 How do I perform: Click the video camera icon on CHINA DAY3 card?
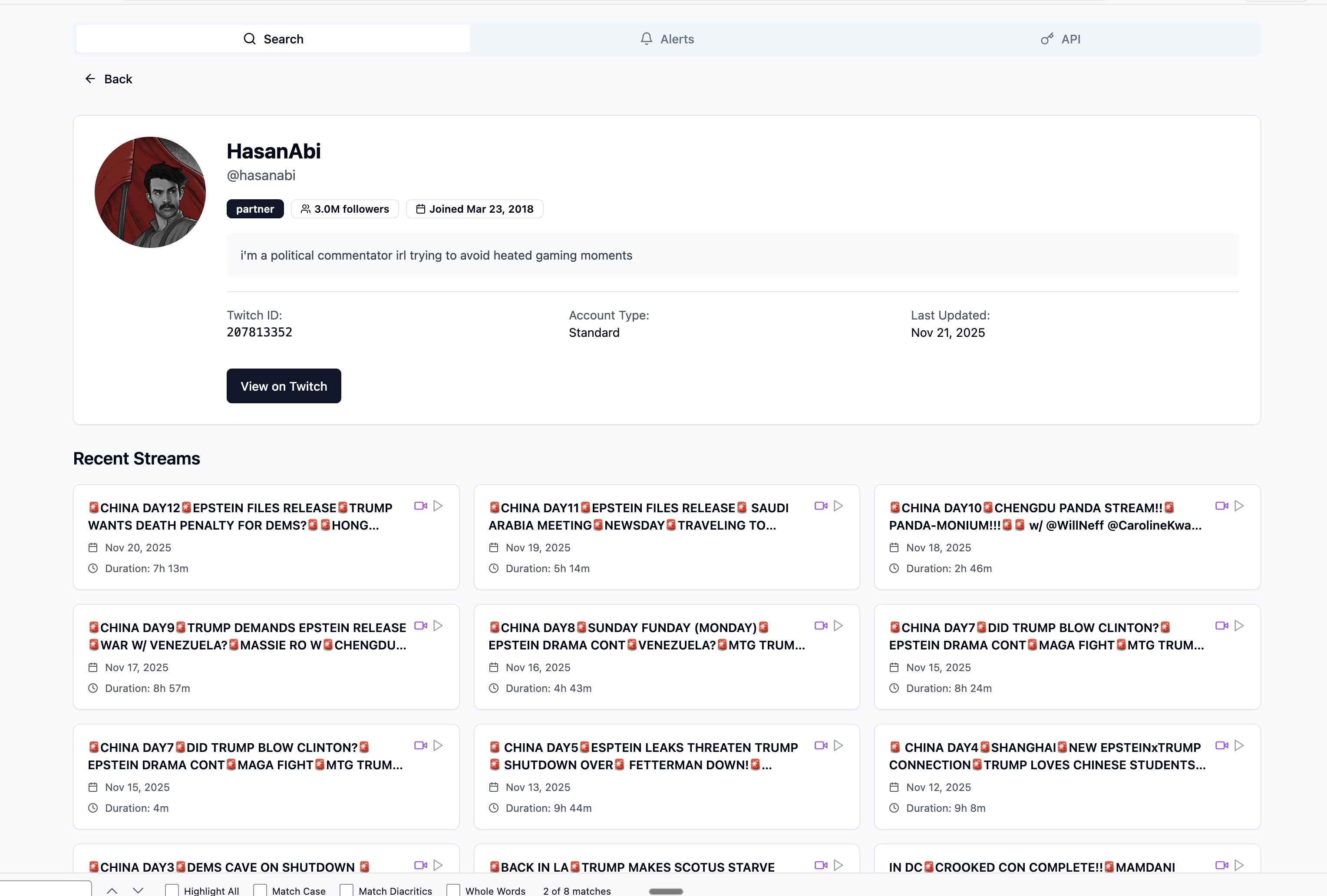421,865
